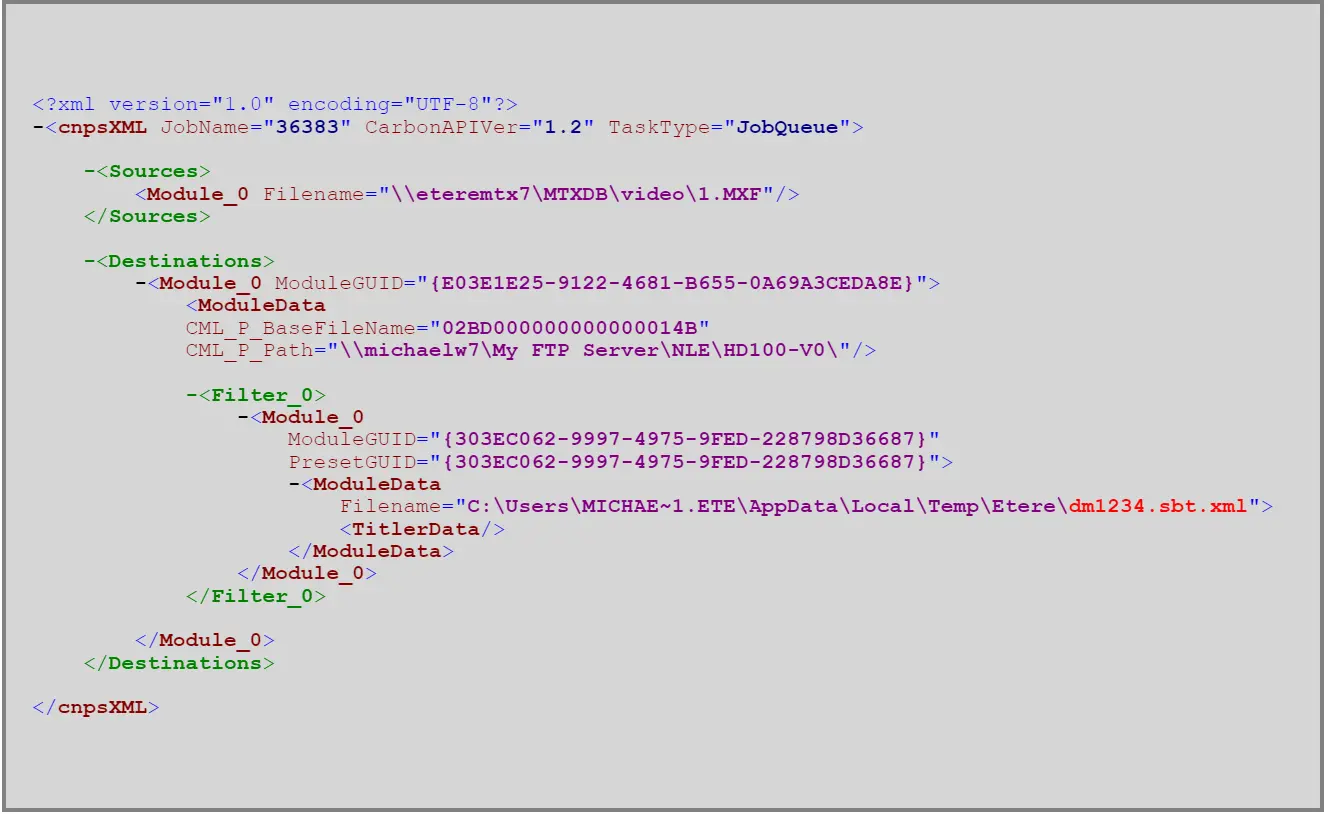Click the XML version declaration line
Screen dimensions: 1330x814
[x=275, y=104]
